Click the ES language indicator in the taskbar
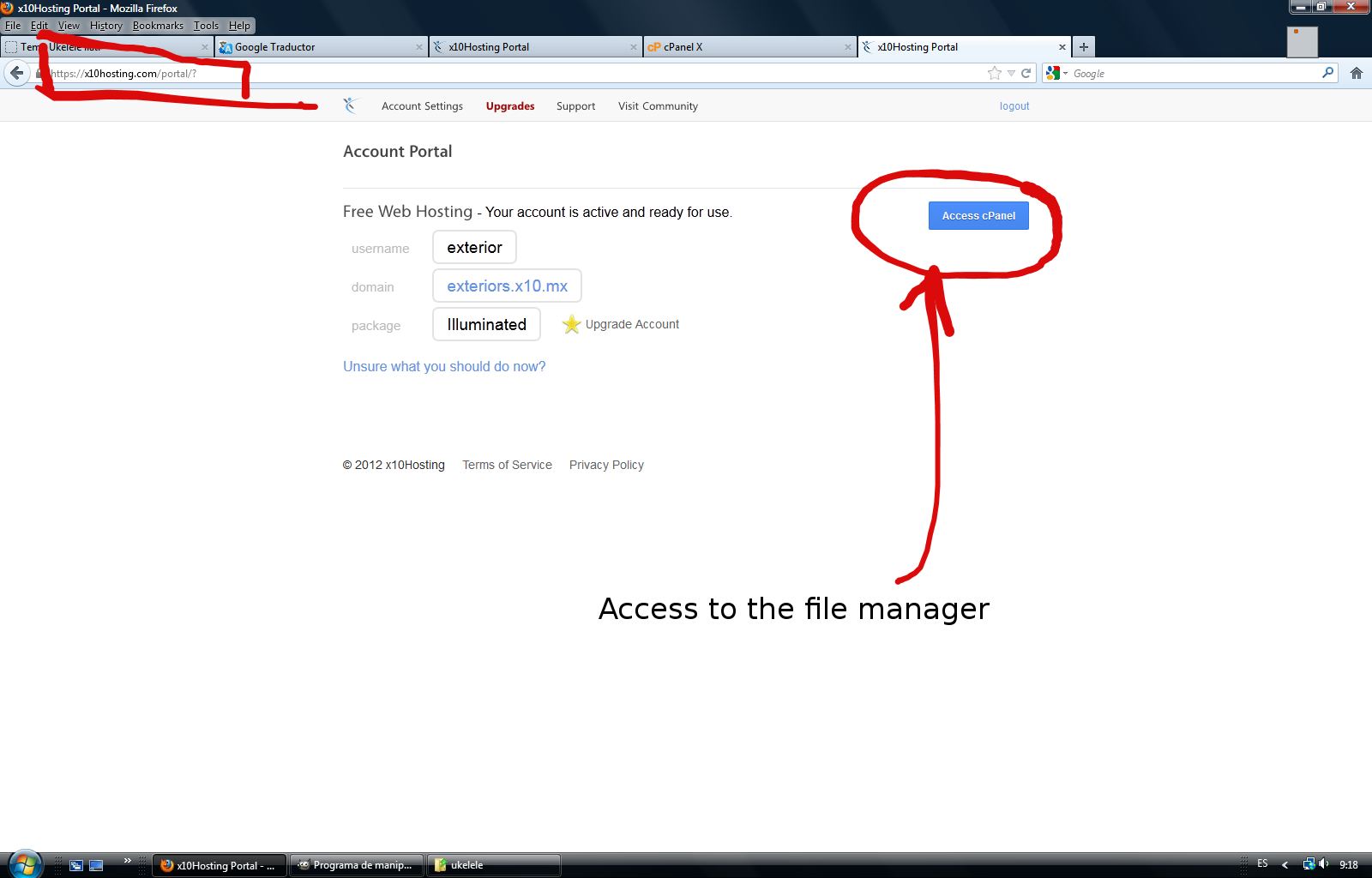The height and width of the screenshot is (878, 1372). (1262, 863)
